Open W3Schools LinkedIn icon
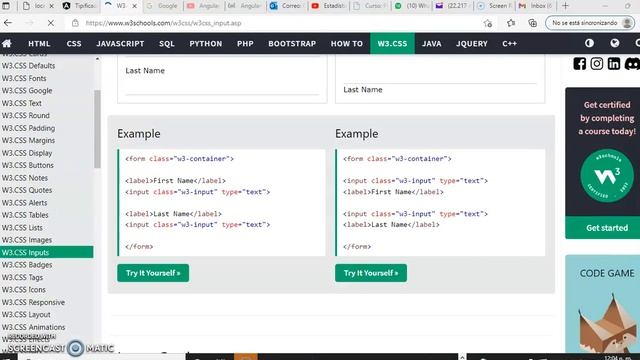 point(614,64)
